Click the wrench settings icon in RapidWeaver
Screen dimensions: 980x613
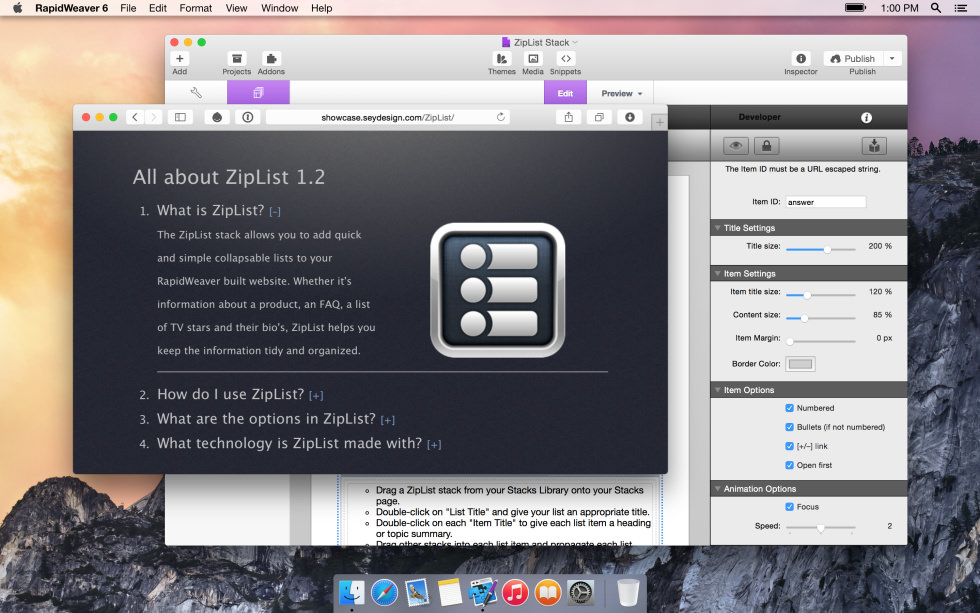tap(196, 93)
